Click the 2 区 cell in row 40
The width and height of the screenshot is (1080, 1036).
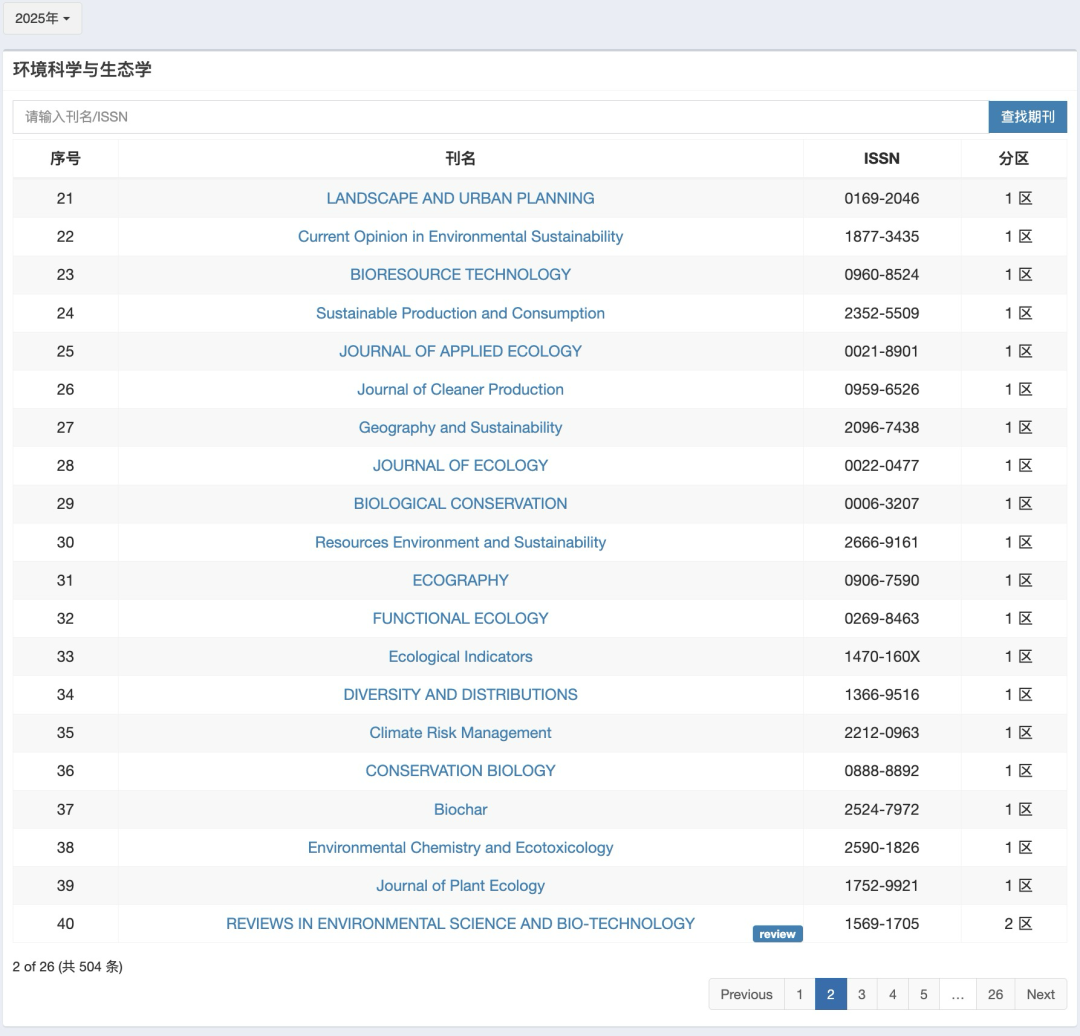pyautogui.click(x=1014, y=924)
